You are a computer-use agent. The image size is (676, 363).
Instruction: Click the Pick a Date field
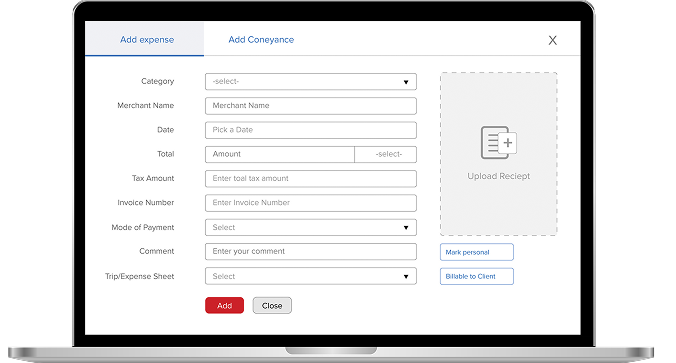coord(311,130)
